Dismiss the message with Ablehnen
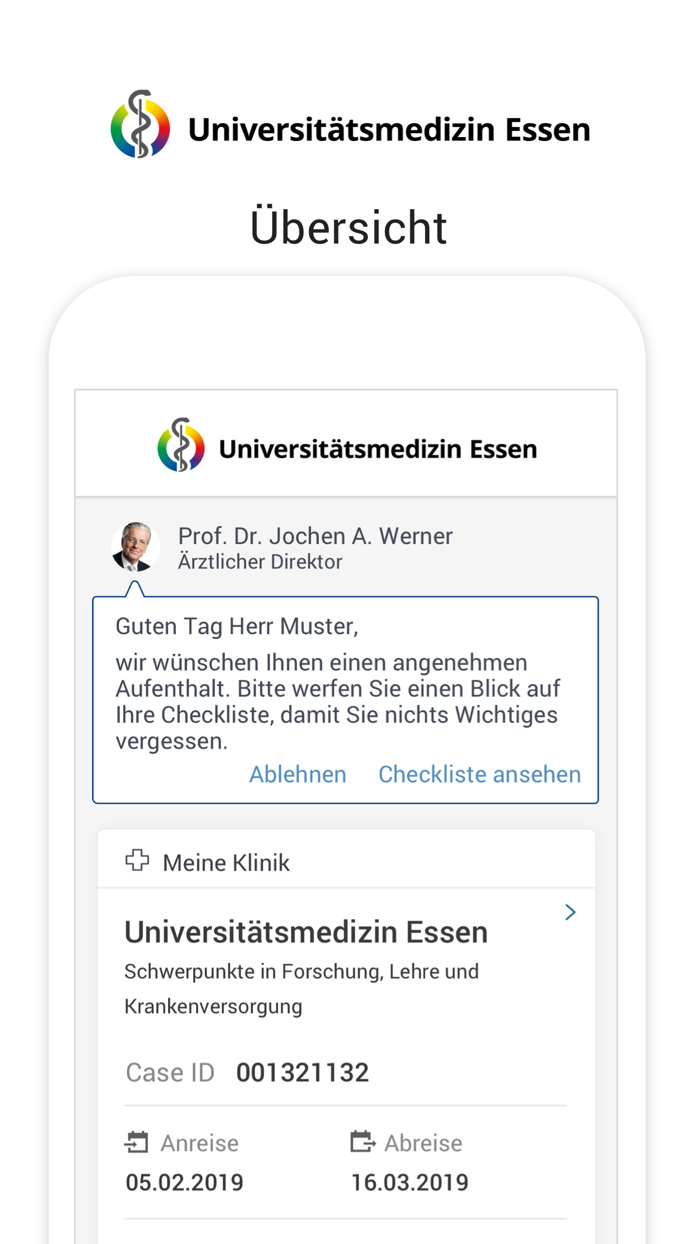 297,774
